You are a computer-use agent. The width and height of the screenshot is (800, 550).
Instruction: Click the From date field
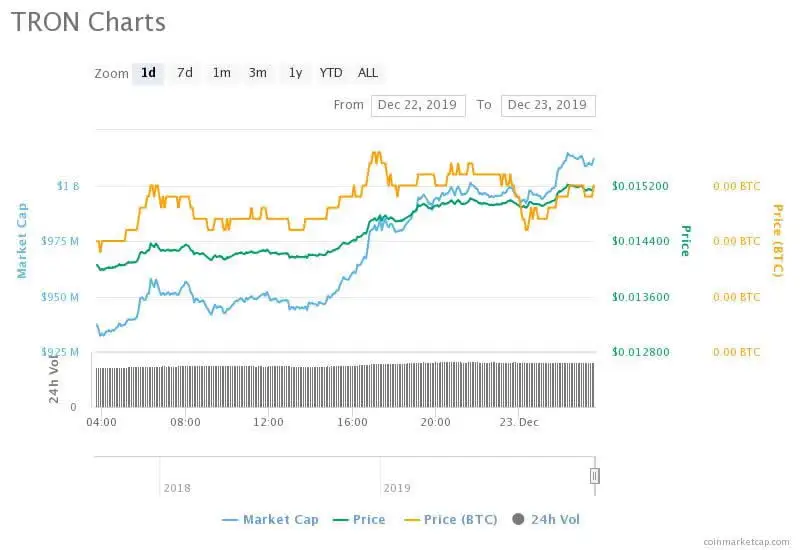pos(418,105)
